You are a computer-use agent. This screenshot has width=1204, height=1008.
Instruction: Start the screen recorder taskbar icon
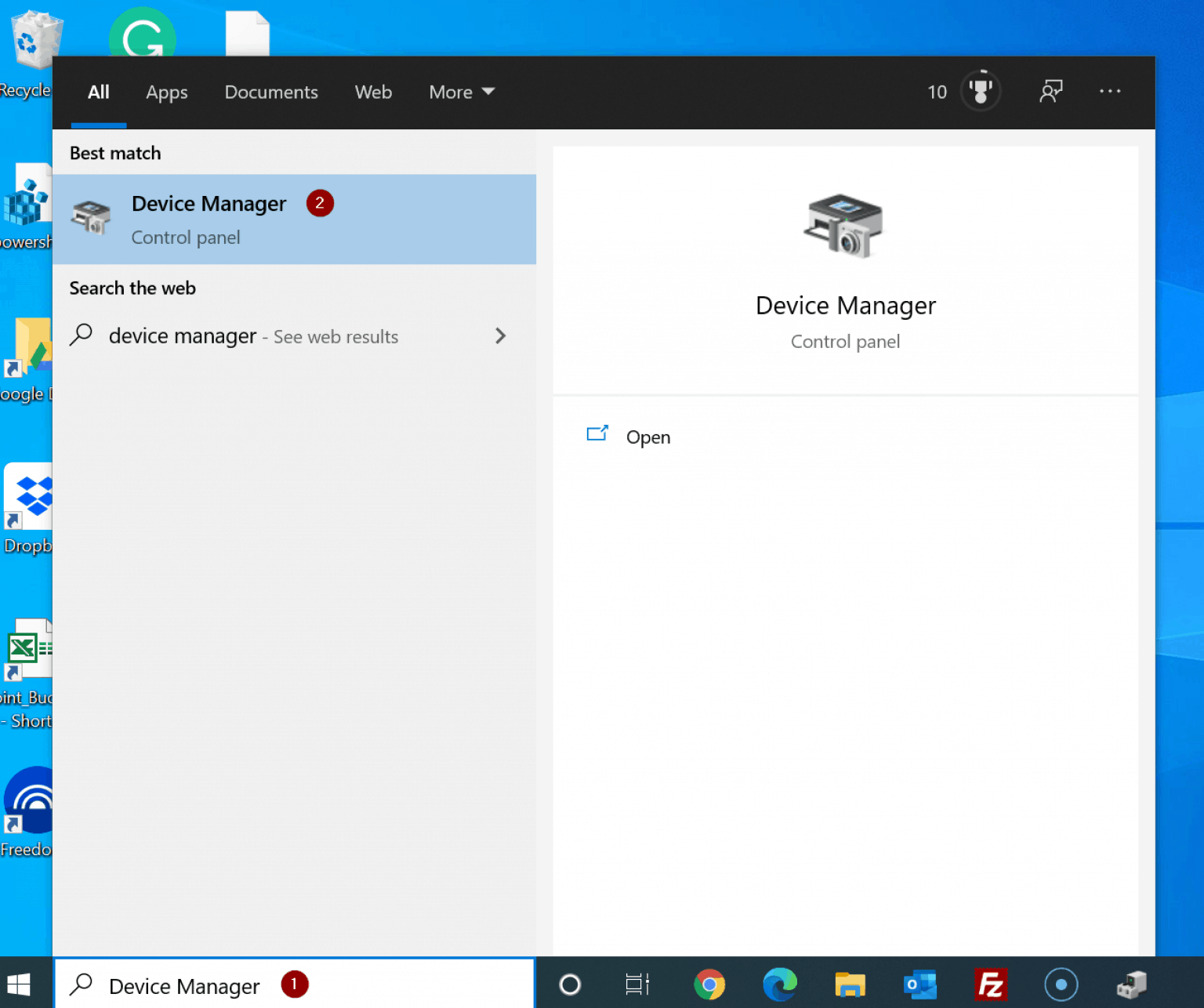tap(1061, 984)
